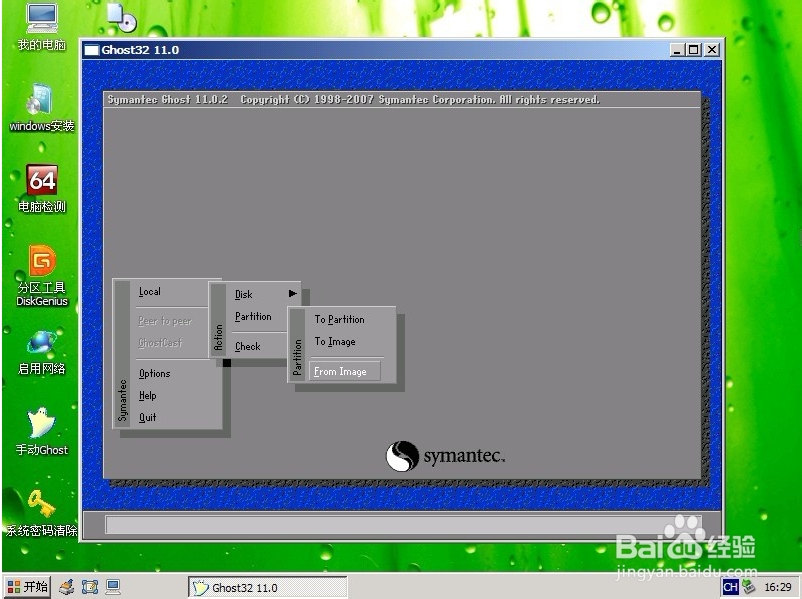This screenshot has height=599, width=802.
Task: Close the Ghost32 11.0 window
Action: point(711,50)
